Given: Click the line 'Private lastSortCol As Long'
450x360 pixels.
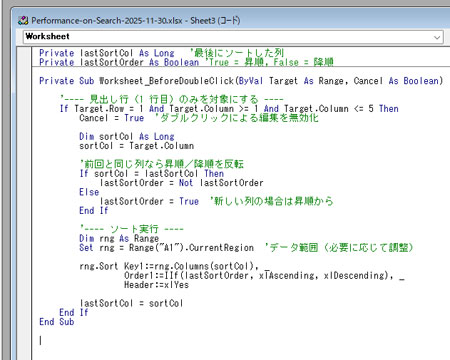Looking at the screenshot, I should pos(161,53).
